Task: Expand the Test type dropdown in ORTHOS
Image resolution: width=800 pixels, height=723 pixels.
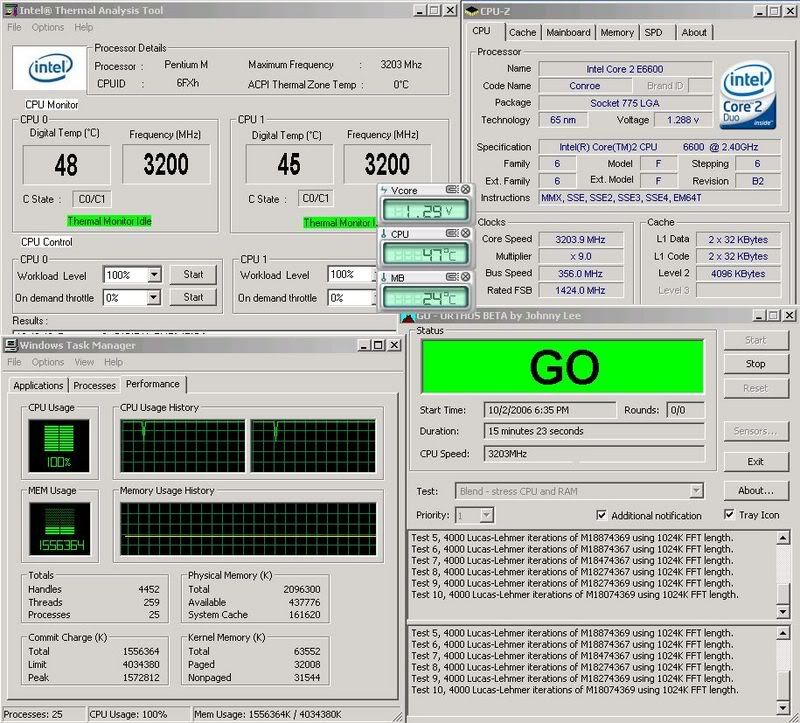Action: click(x=696, y=491)
